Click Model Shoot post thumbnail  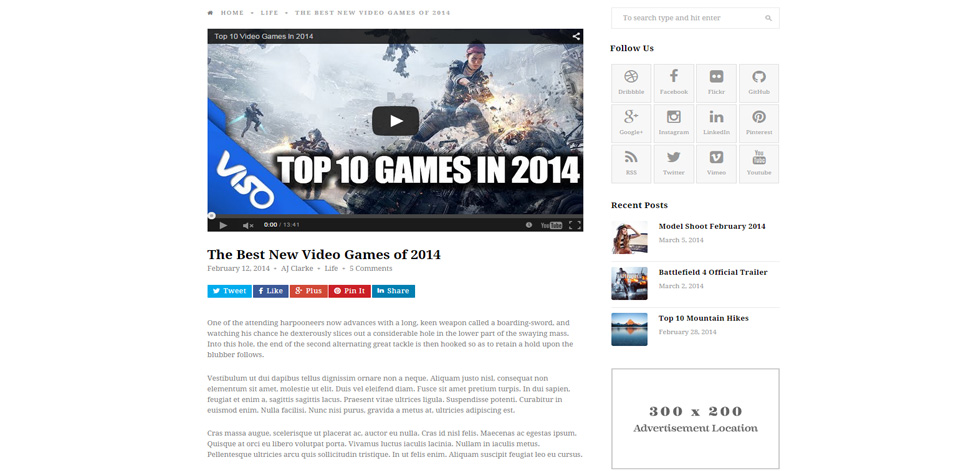tap(629, 237)
